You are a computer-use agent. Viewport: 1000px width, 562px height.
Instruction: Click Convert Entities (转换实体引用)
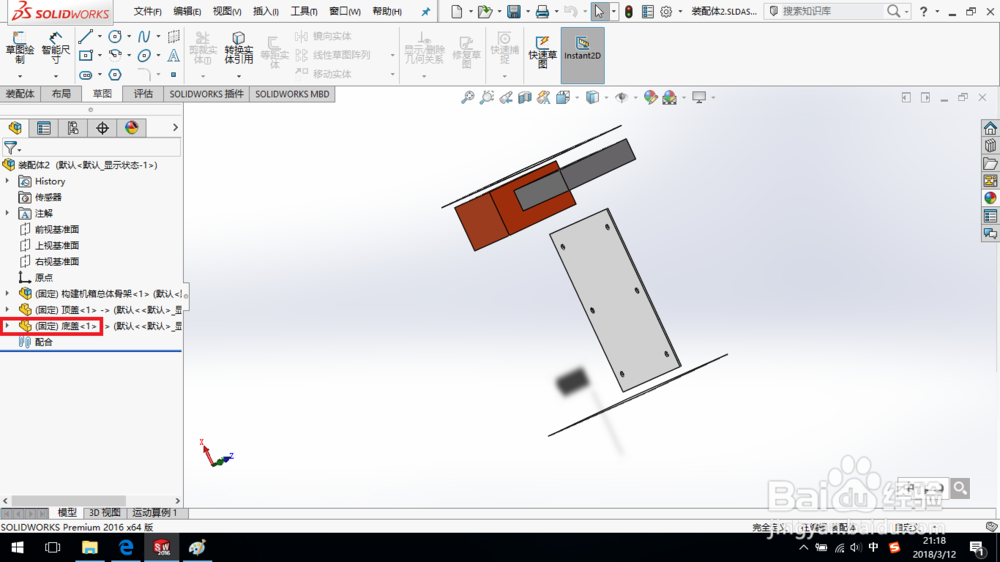tap(239, 48)
